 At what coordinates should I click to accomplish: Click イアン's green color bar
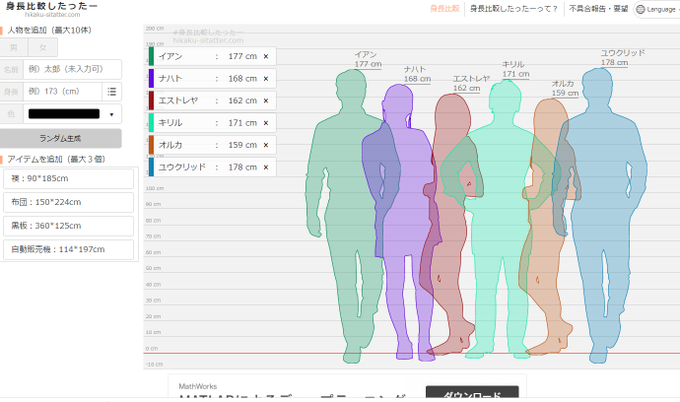[x=151, y=56]
